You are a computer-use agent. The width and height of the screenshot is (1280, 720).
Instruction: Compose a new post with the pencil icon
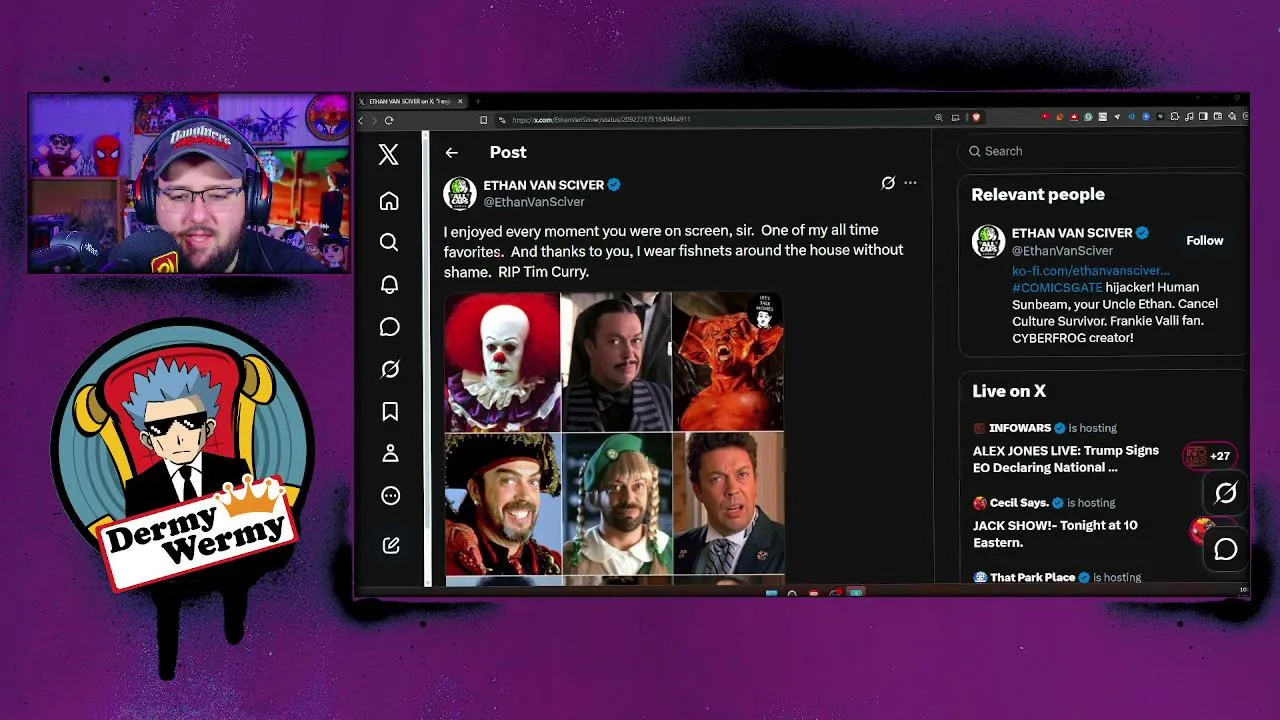click(390, 545)
